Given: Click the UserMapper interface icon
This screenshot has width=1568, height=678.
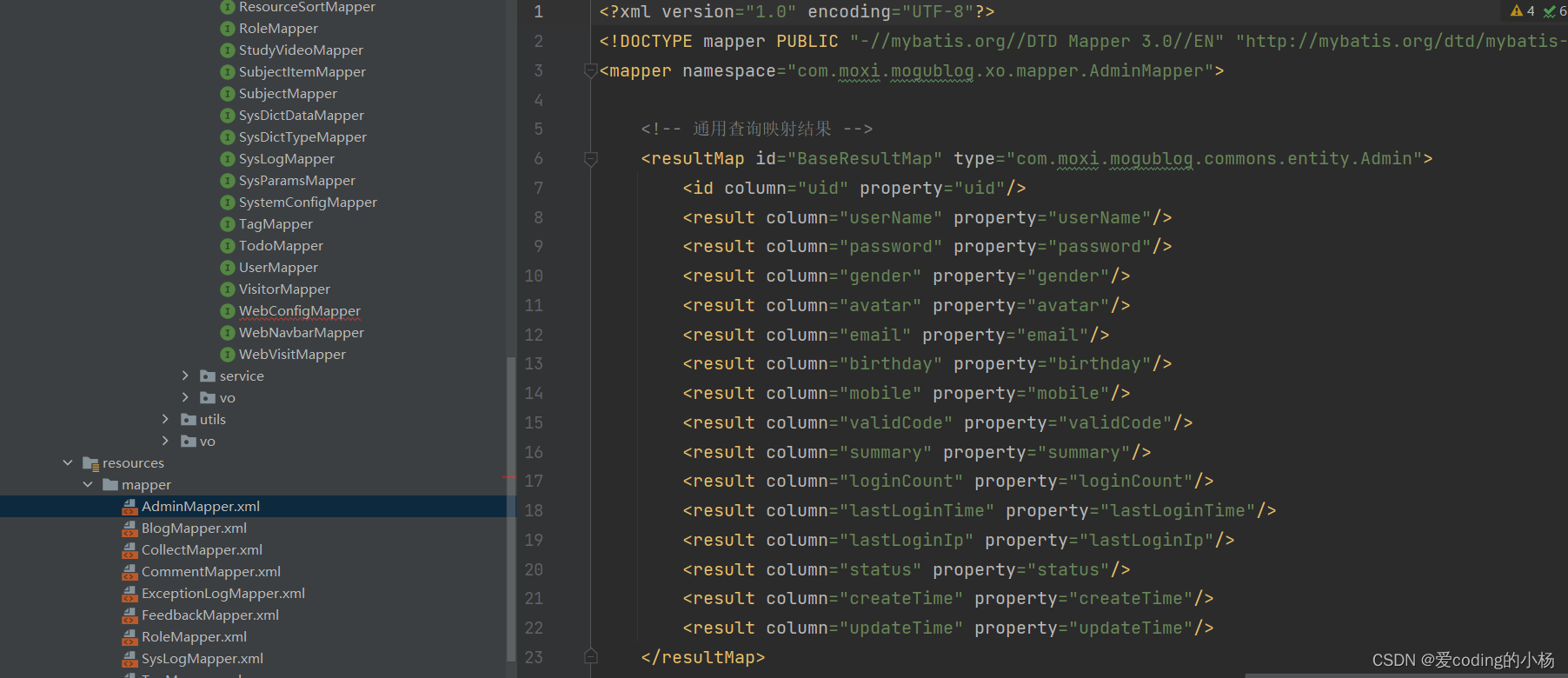Looking at the screenshot, I should (x=228, y=268).
